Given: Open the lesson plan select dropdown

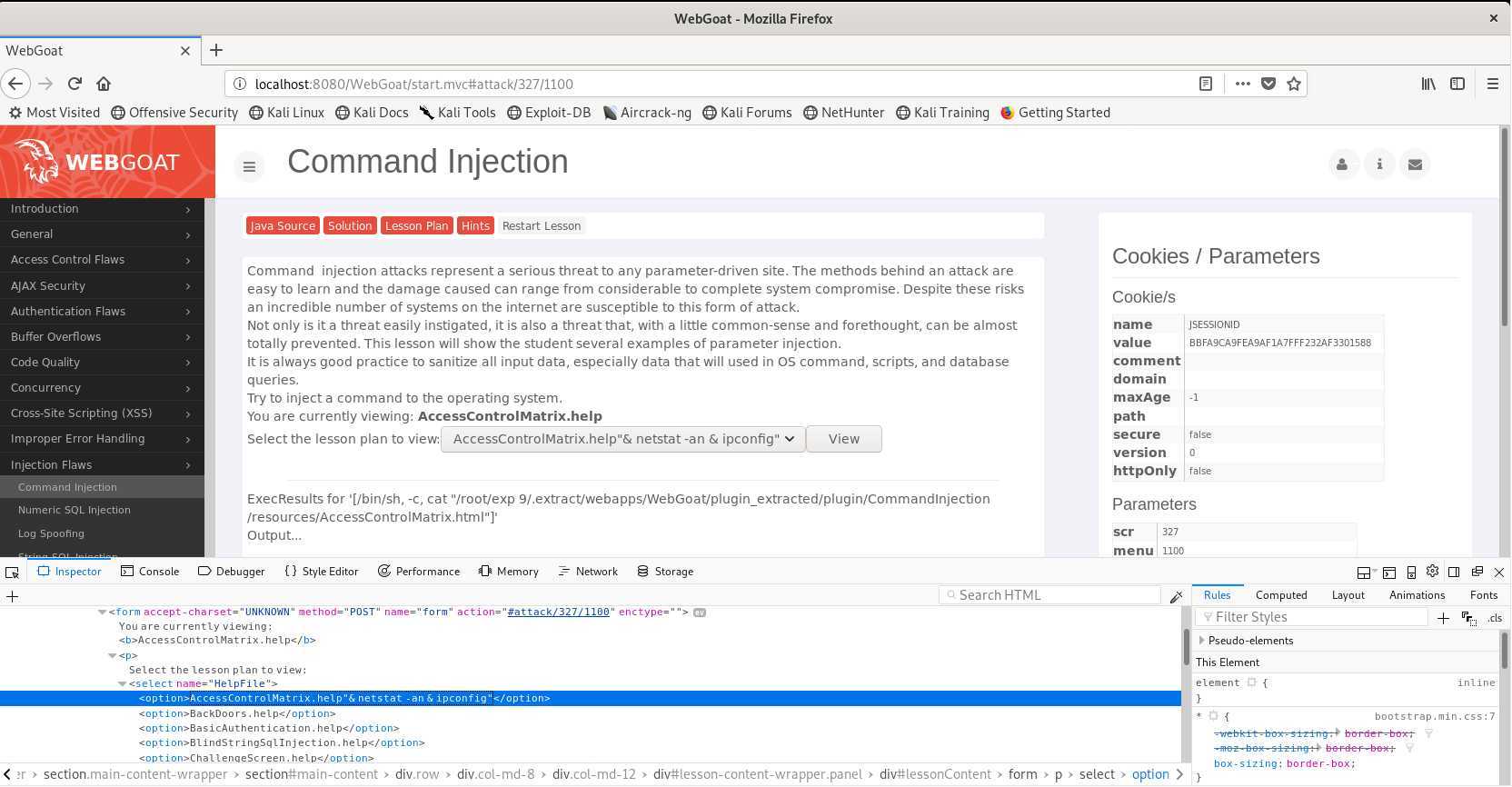Looking at the screenshot, I should coord(622,439).
